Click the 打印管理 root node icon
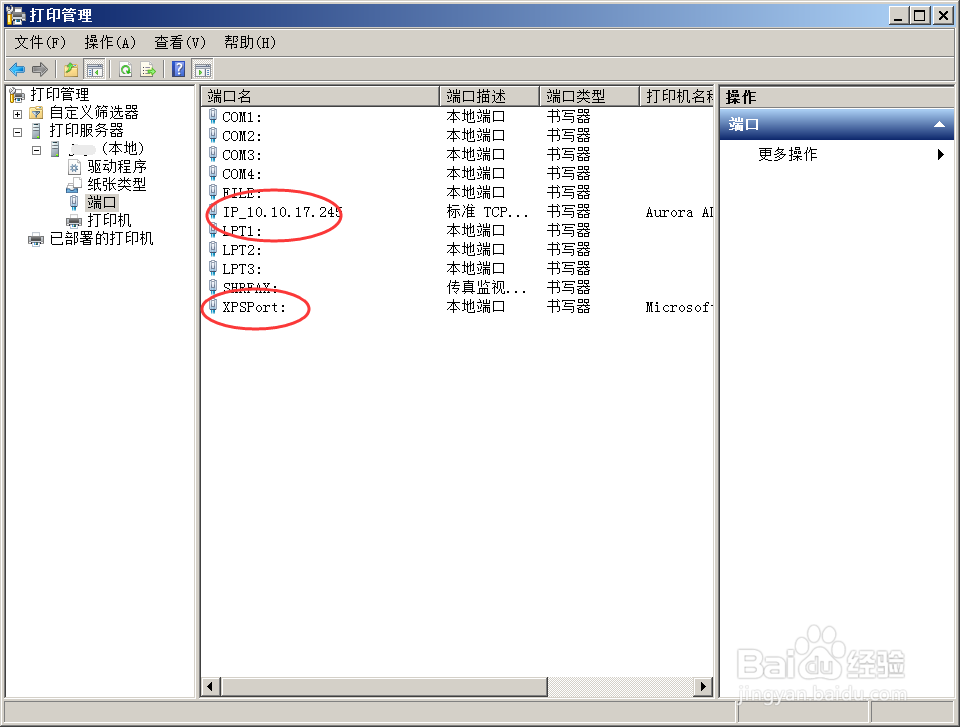Image resolution: width=960 pixels, height=727 pixels. tap(17, 94)
